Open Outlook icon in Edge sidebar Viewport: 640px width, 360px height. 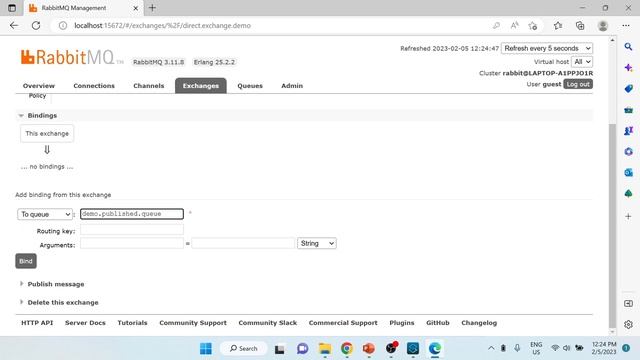628,173
